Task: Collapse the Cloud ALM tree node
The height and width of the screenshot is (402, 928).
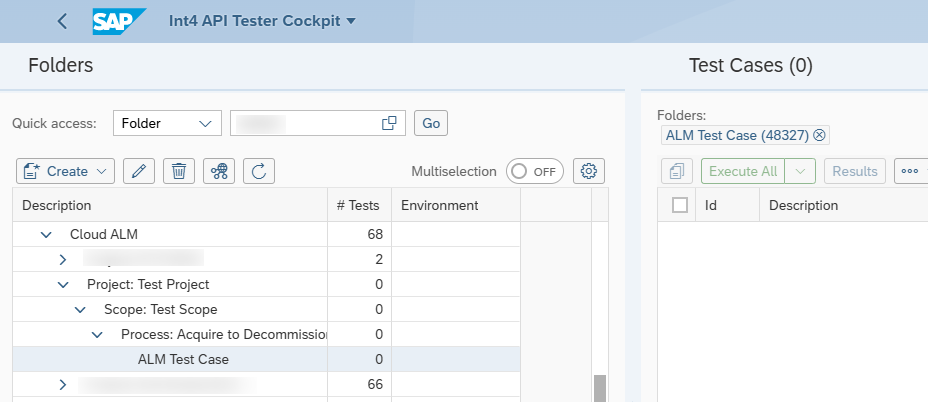Action: point(46,234)
